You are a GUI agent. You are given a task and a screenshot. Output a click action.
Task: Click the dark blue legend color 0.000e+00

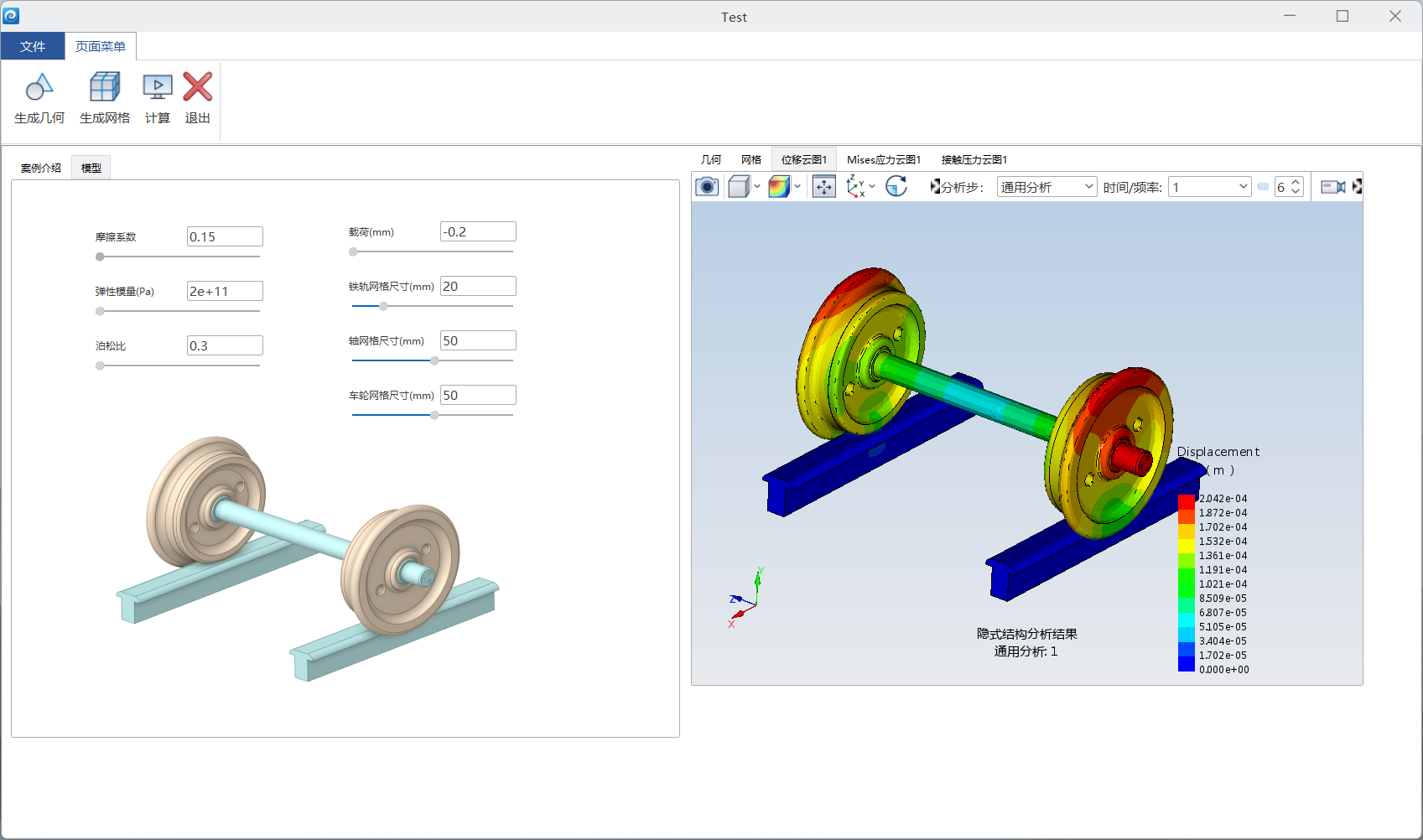coord(1186,664)
